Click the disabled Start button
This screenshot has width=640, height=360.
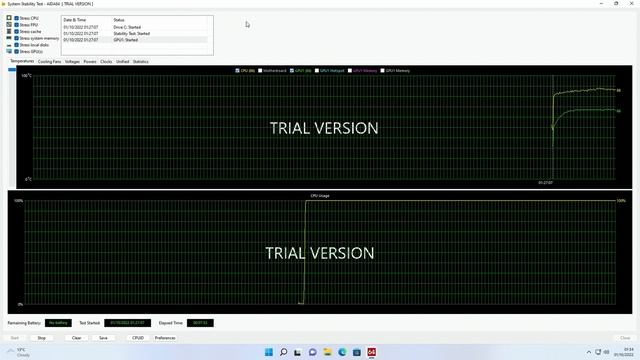(x=15, y=338)
